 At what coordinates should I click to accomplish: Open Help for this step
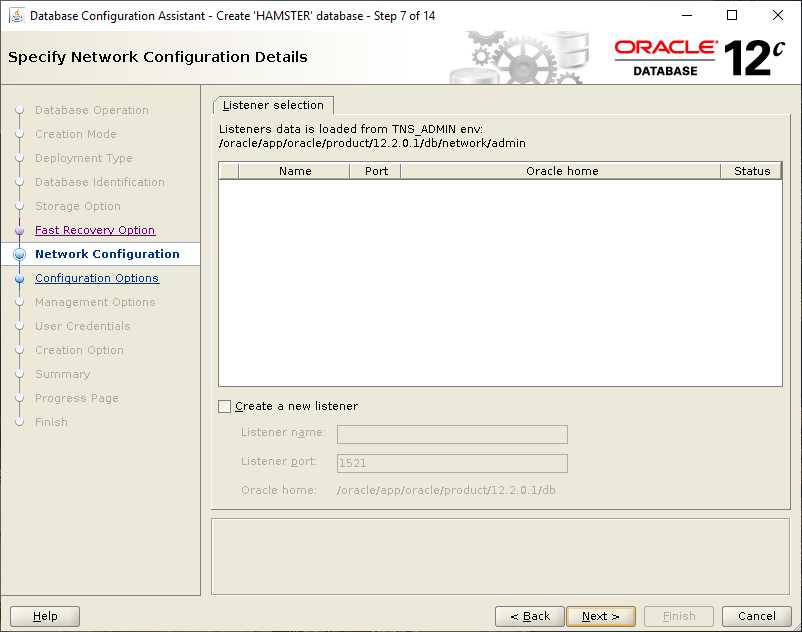click(x=45, y=616)
